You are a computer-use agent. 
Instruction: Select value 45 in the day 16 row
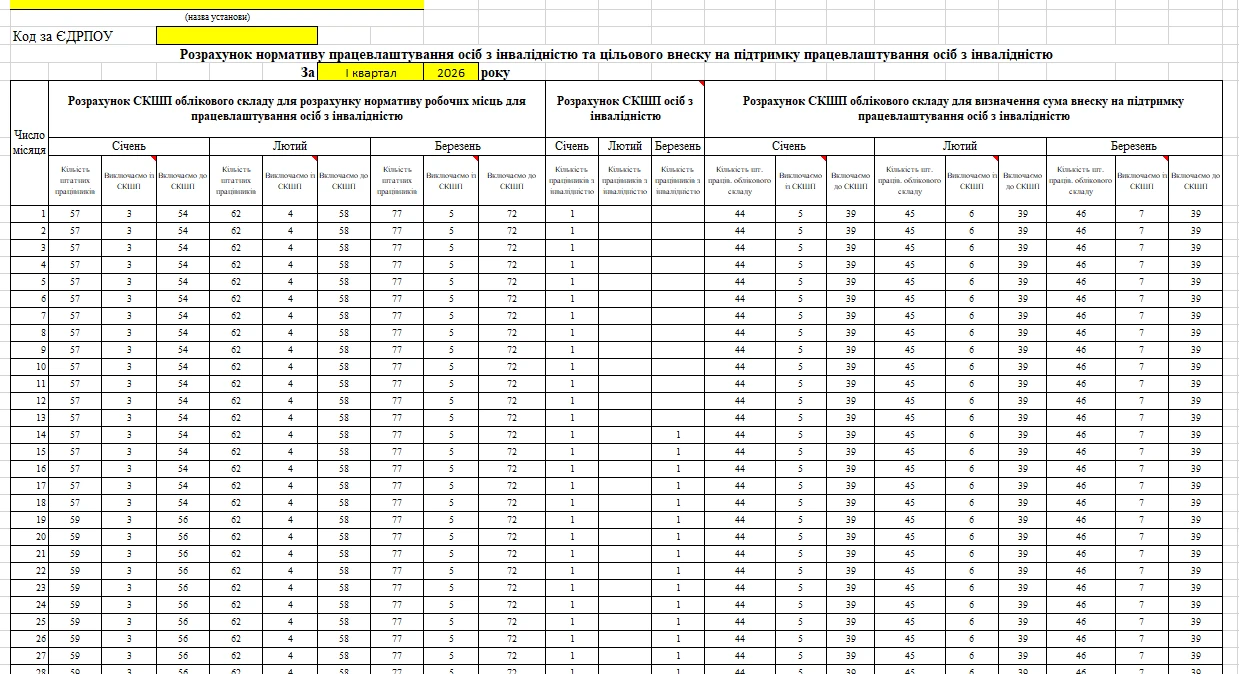point(910,469)
